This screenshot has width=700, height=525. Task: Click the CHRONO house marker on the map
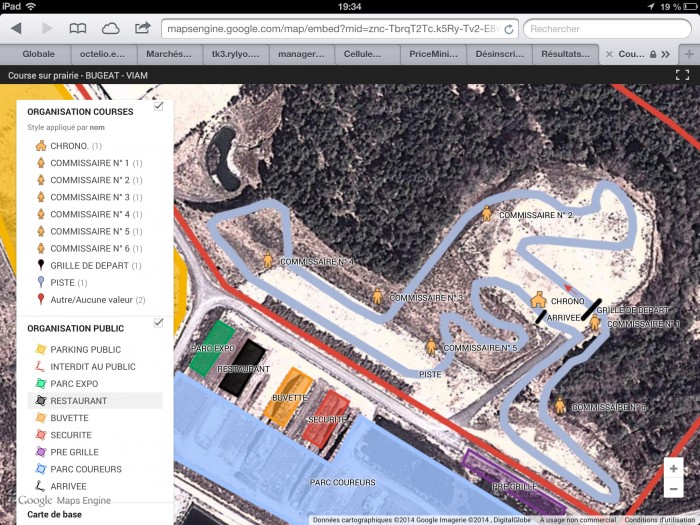[x=538, y=300]
